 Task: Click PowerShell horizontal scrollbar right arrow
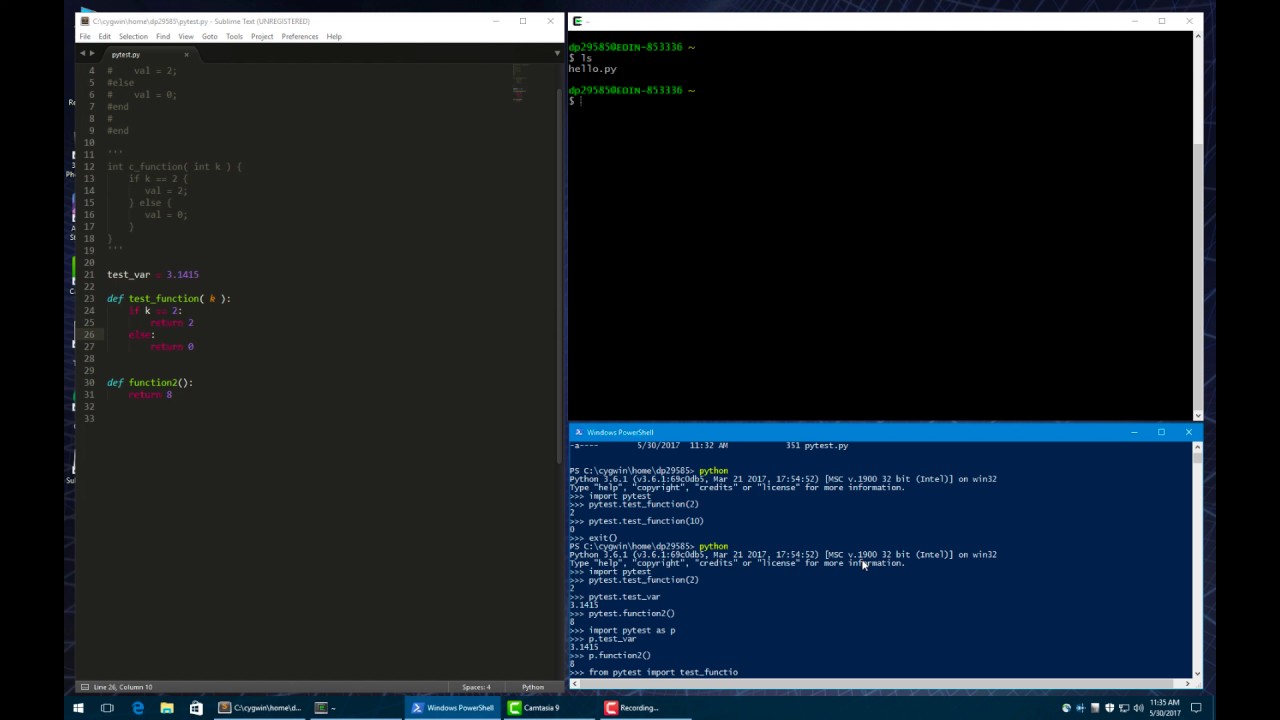pyautogui.click(x=1187, y=684)
